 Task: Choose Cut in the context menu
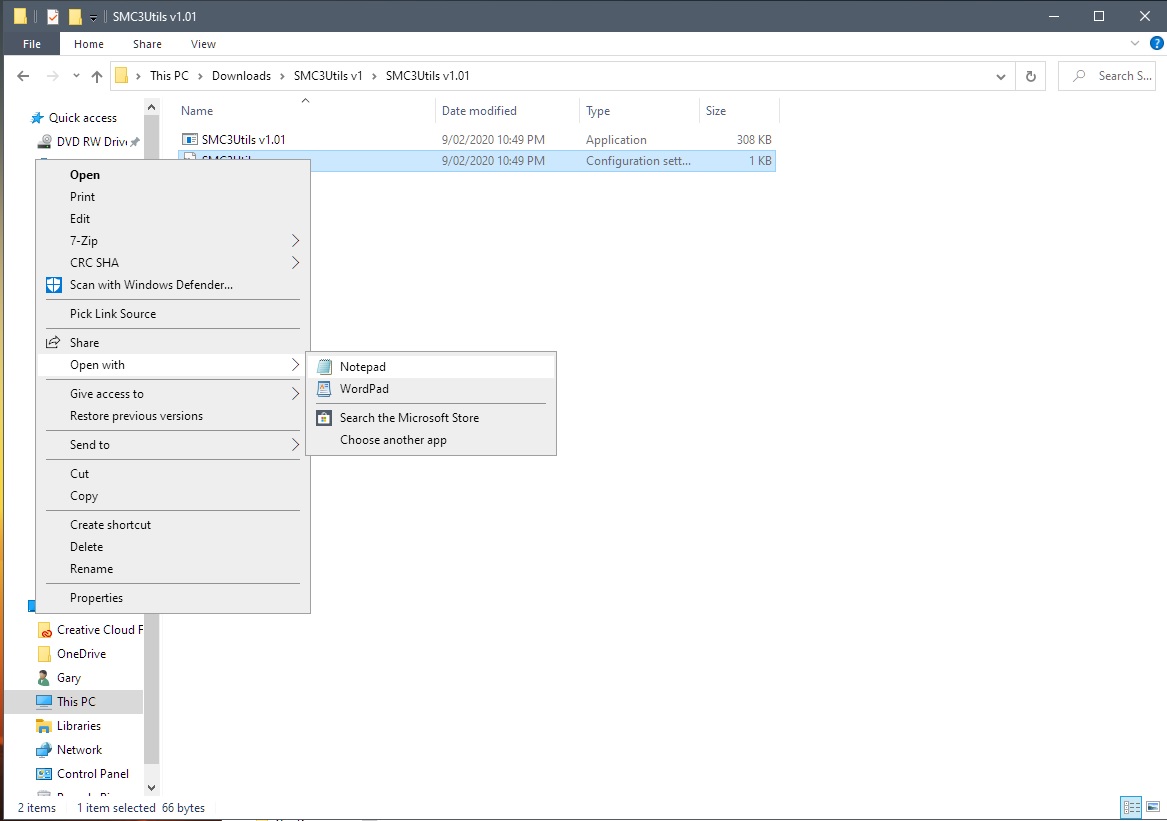(x=173, y=473)
